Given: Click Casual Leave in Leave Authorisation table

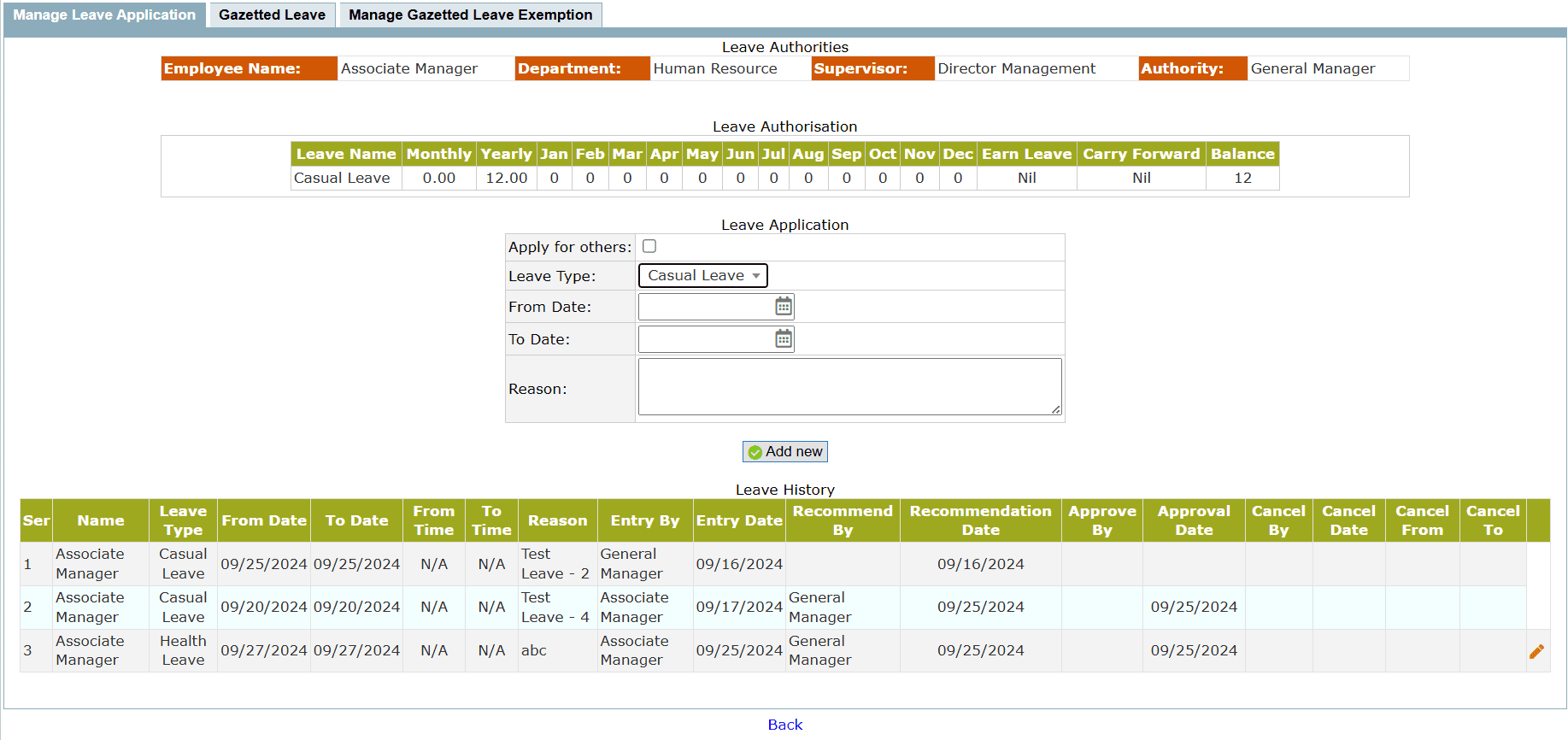Looking at the screenshot, I should click(x=342, y=178).
